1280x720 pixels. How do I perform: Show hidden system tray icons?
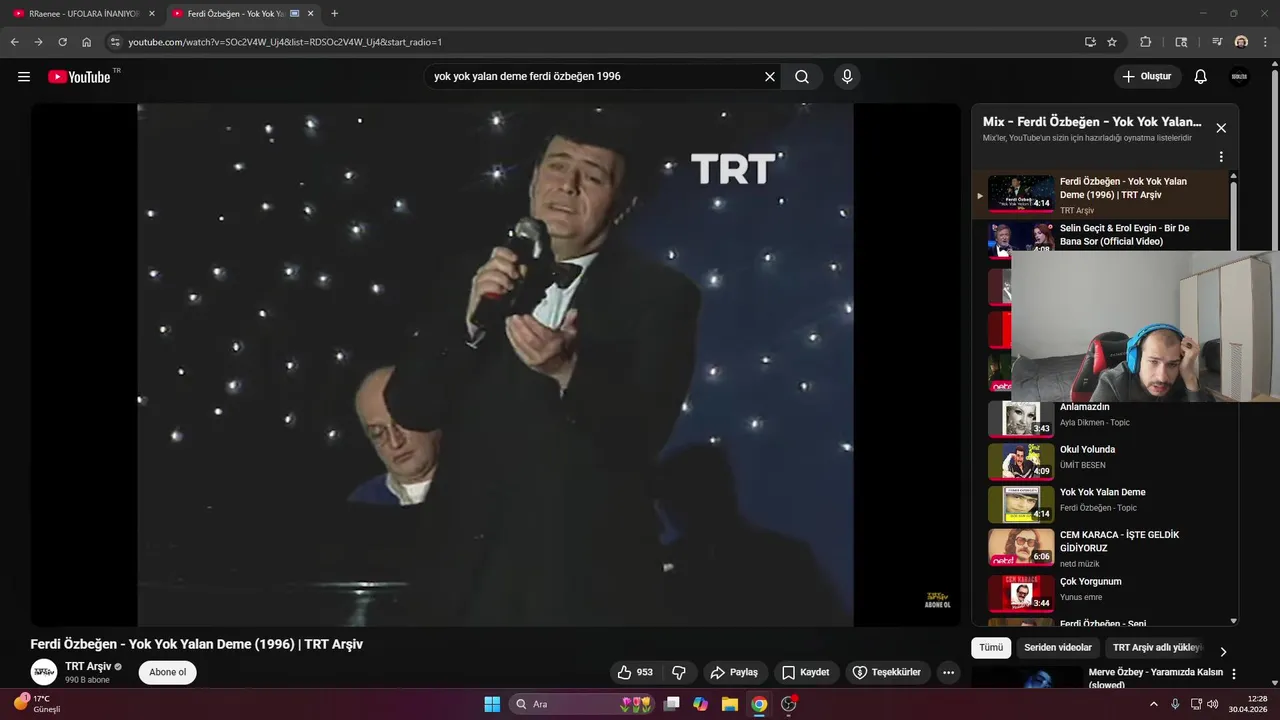pyautogui.click(x=1154, y=704)
